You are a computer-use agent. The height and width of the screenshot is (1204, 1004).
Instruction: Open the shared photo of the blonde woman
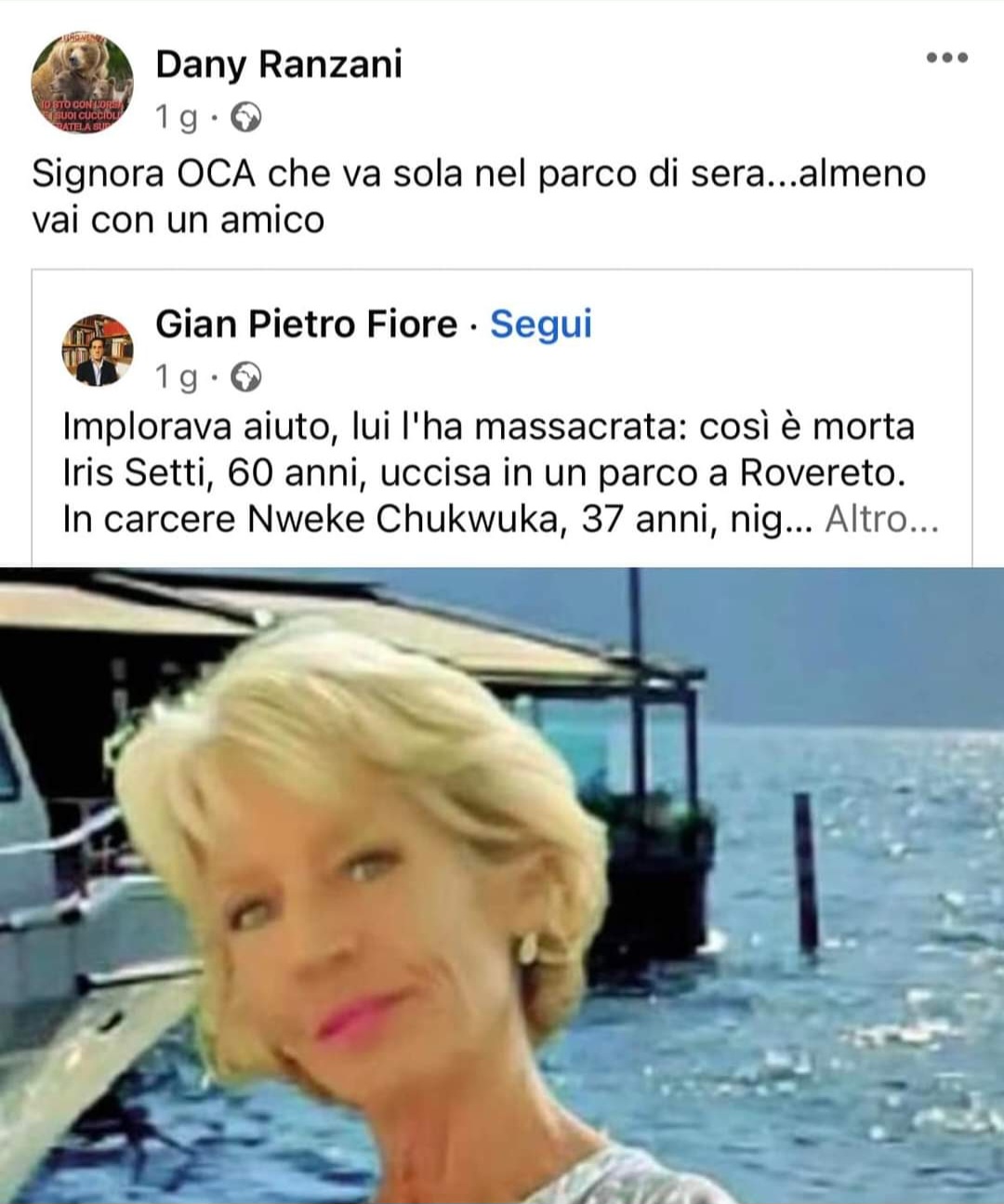coord(502,885)
